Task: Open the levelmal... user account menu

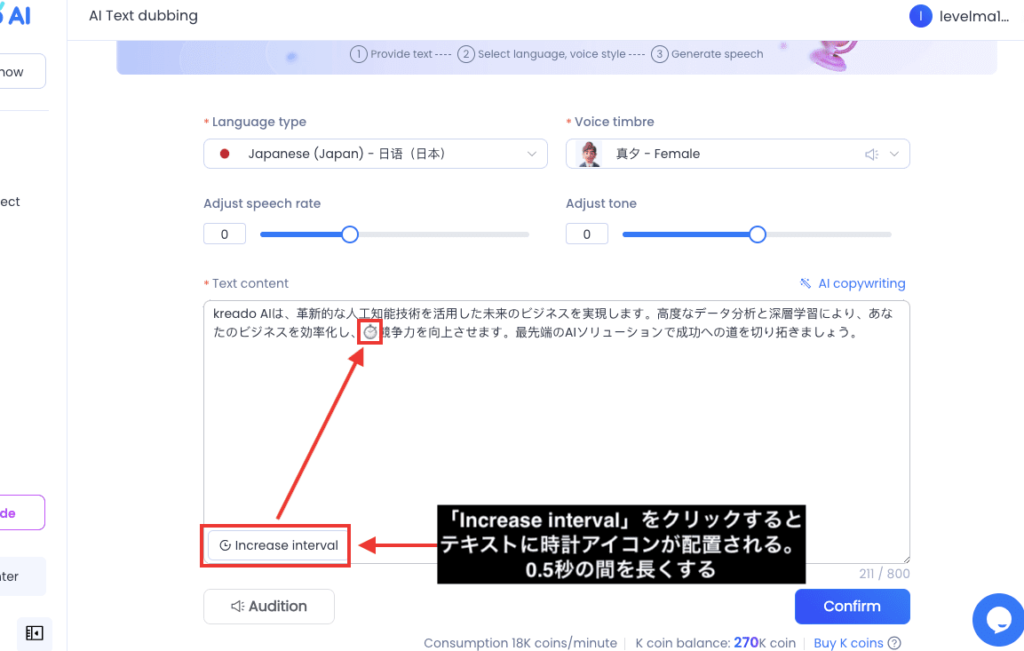Action: tap(959, 16)
